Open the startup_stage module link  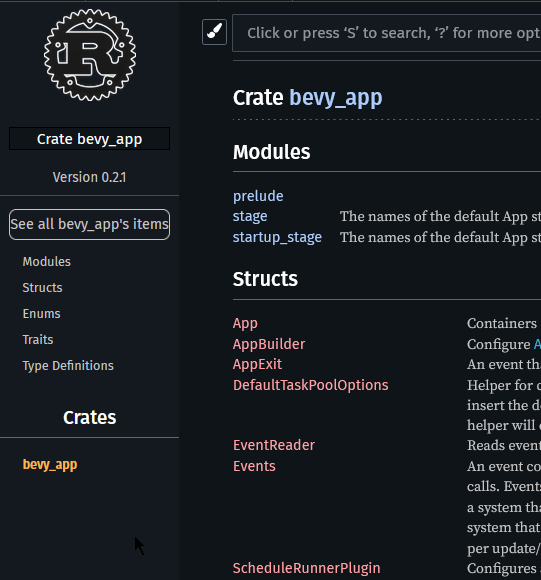(x=277, y=237)
